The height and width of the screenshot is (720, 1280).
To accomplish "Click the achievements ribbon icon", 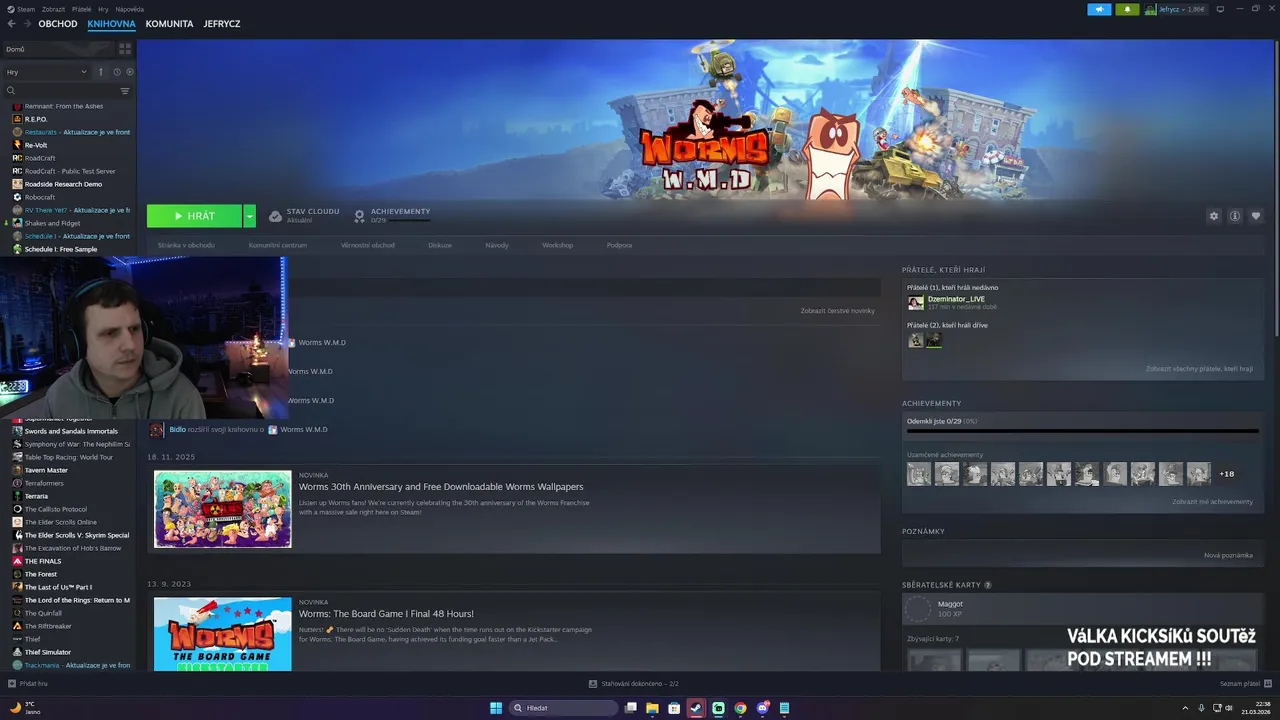I will pyautogui.click(x=359, y=216).
